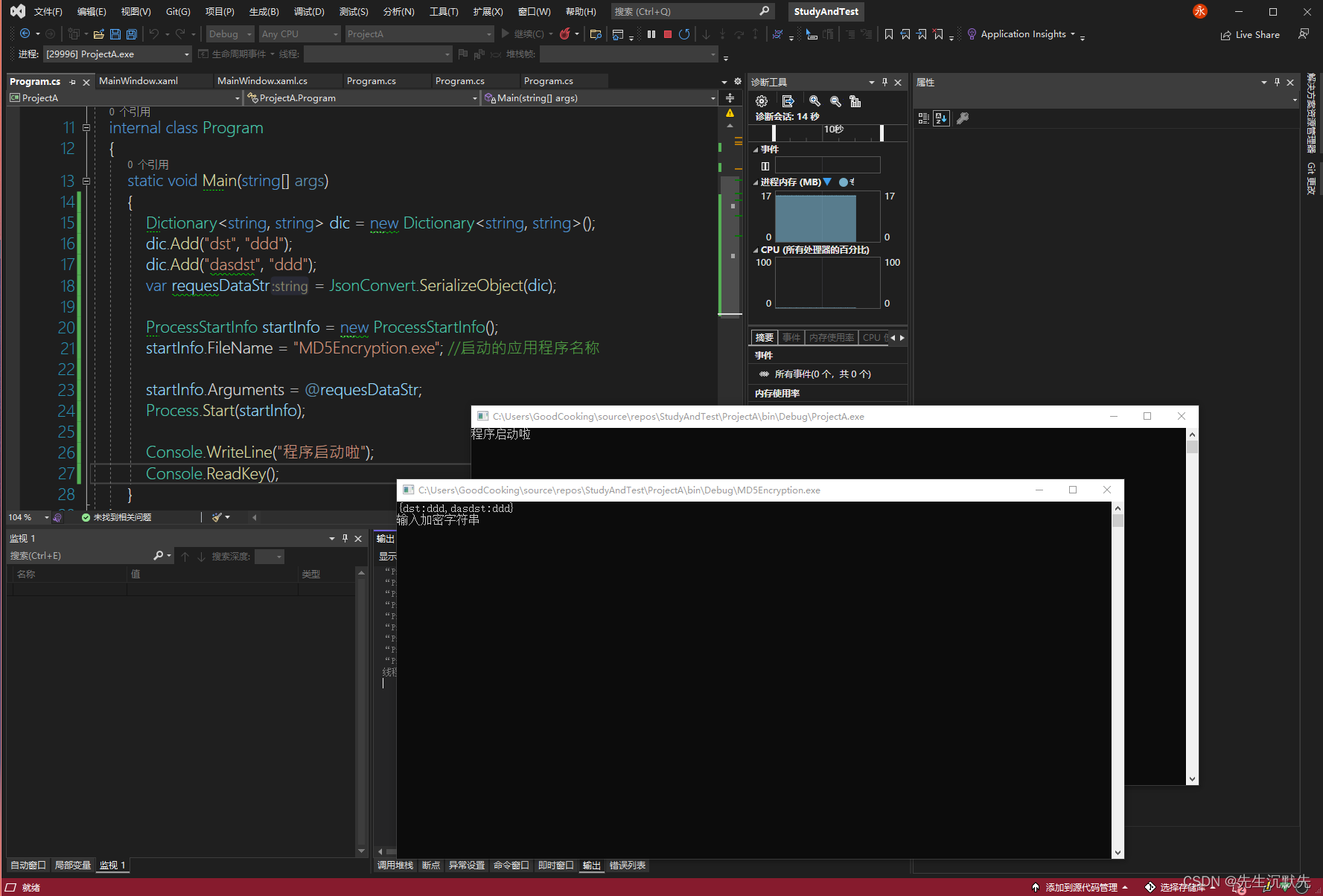Image resolution: width=1323 pixels, height=896 pixels.
Task: Open diagnostic tools settings gear
Action: pos(762,101)
